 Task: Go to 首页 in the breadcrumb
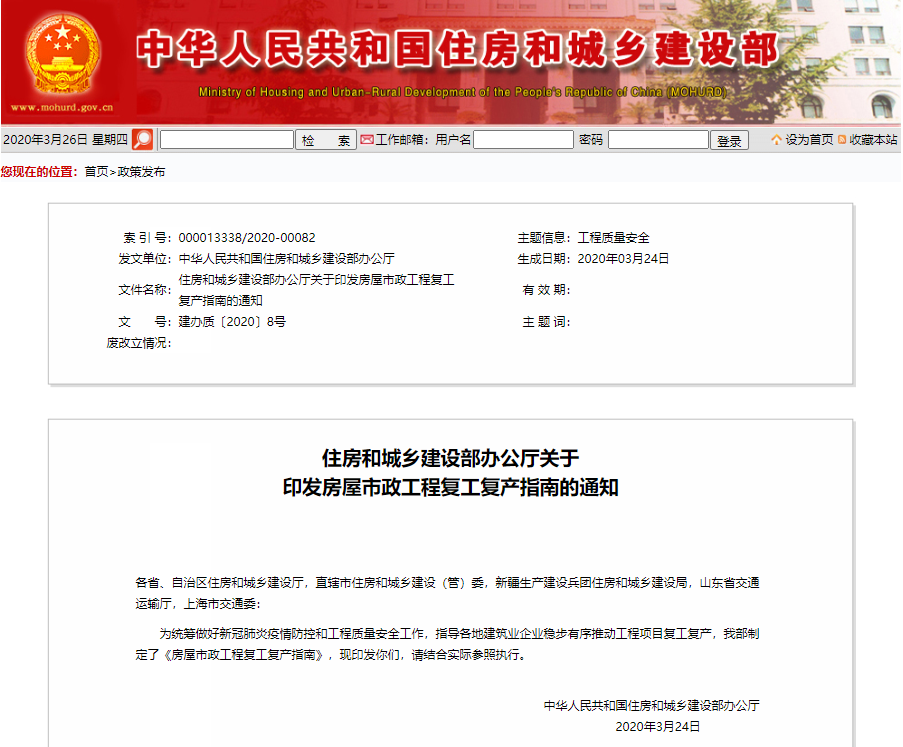pos(96,172)
